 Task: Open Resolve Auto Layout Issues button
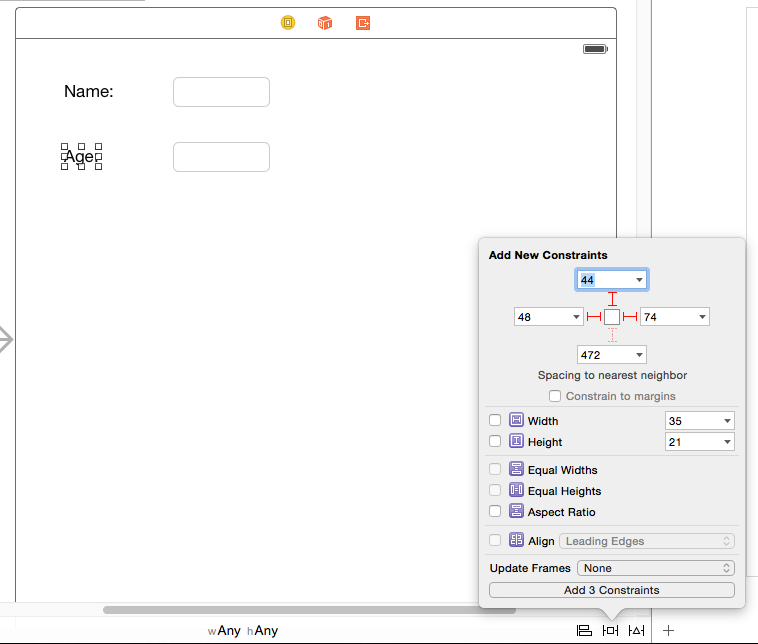tap(636, 631)
